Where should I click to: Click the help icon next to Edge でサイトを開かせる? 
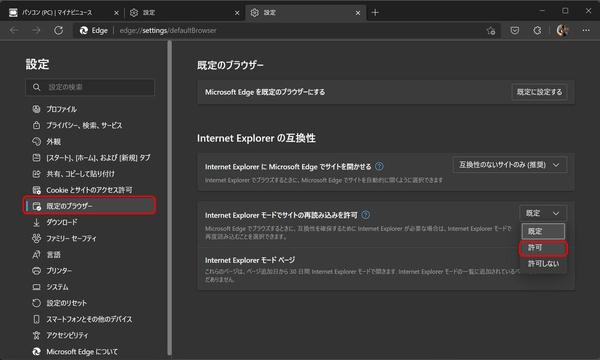coord(379,166)
